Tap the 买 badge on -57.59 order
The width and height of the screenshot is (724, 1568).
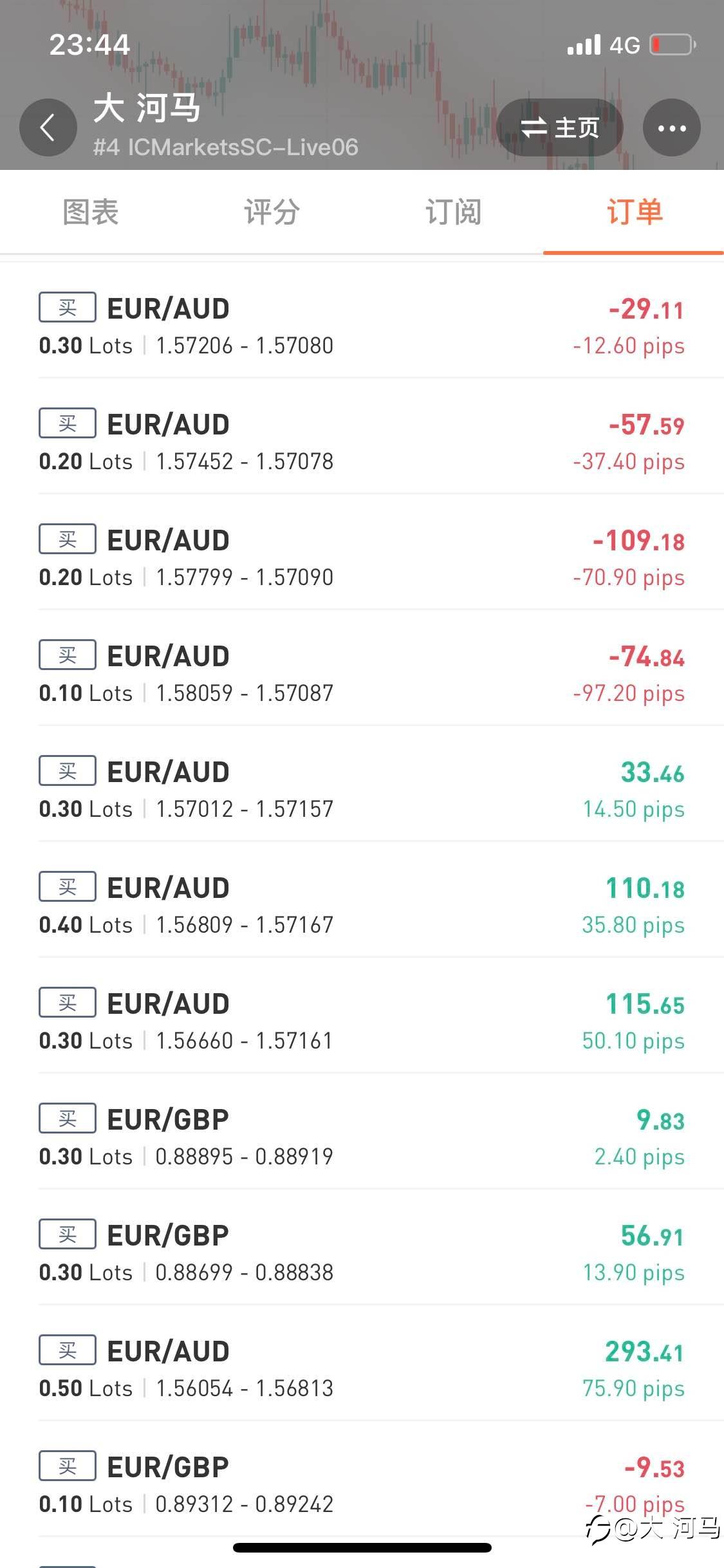tap(68, 423)
